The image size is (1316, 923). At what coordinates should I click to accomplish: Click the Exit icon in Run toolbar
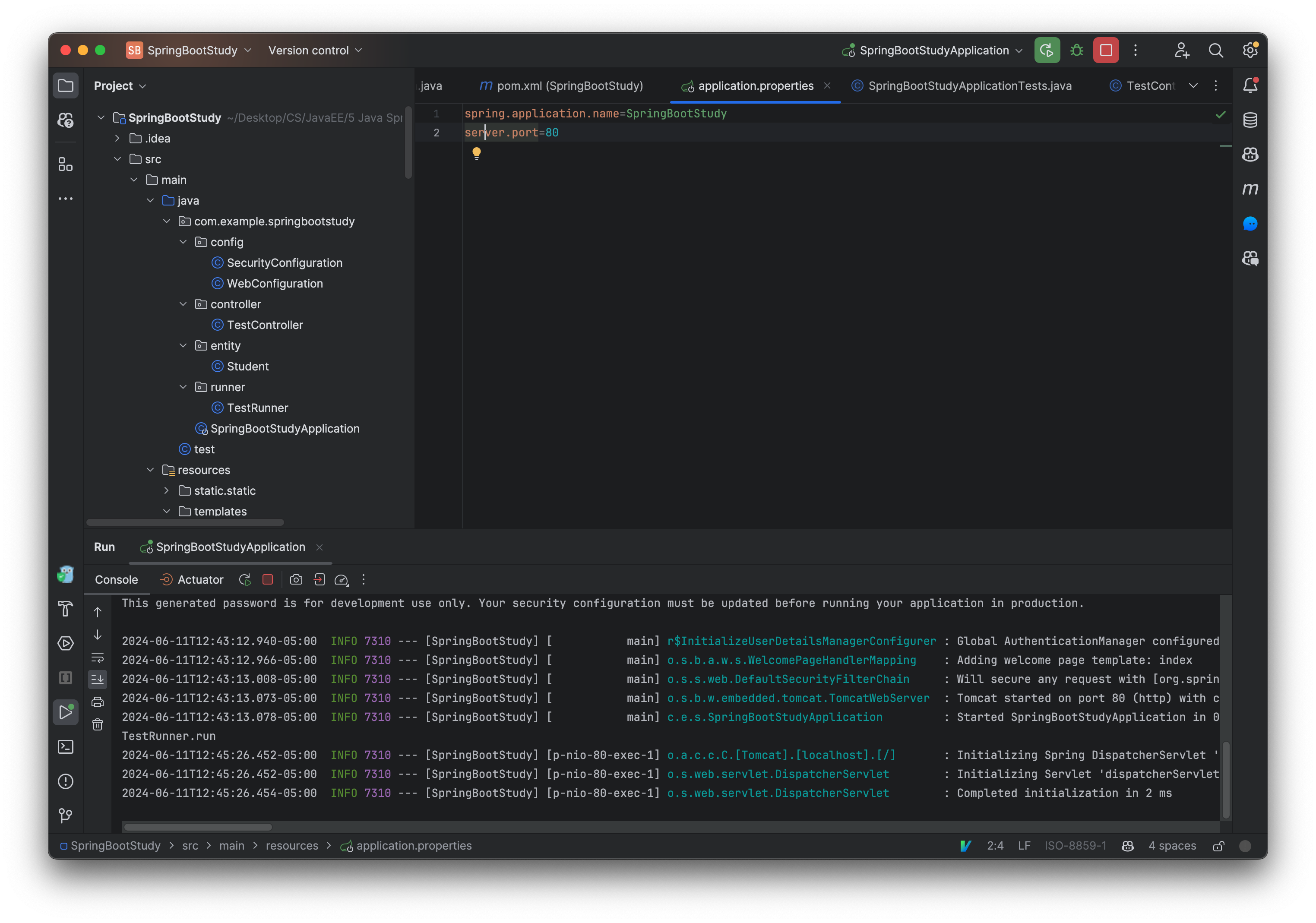pos(319,580)
